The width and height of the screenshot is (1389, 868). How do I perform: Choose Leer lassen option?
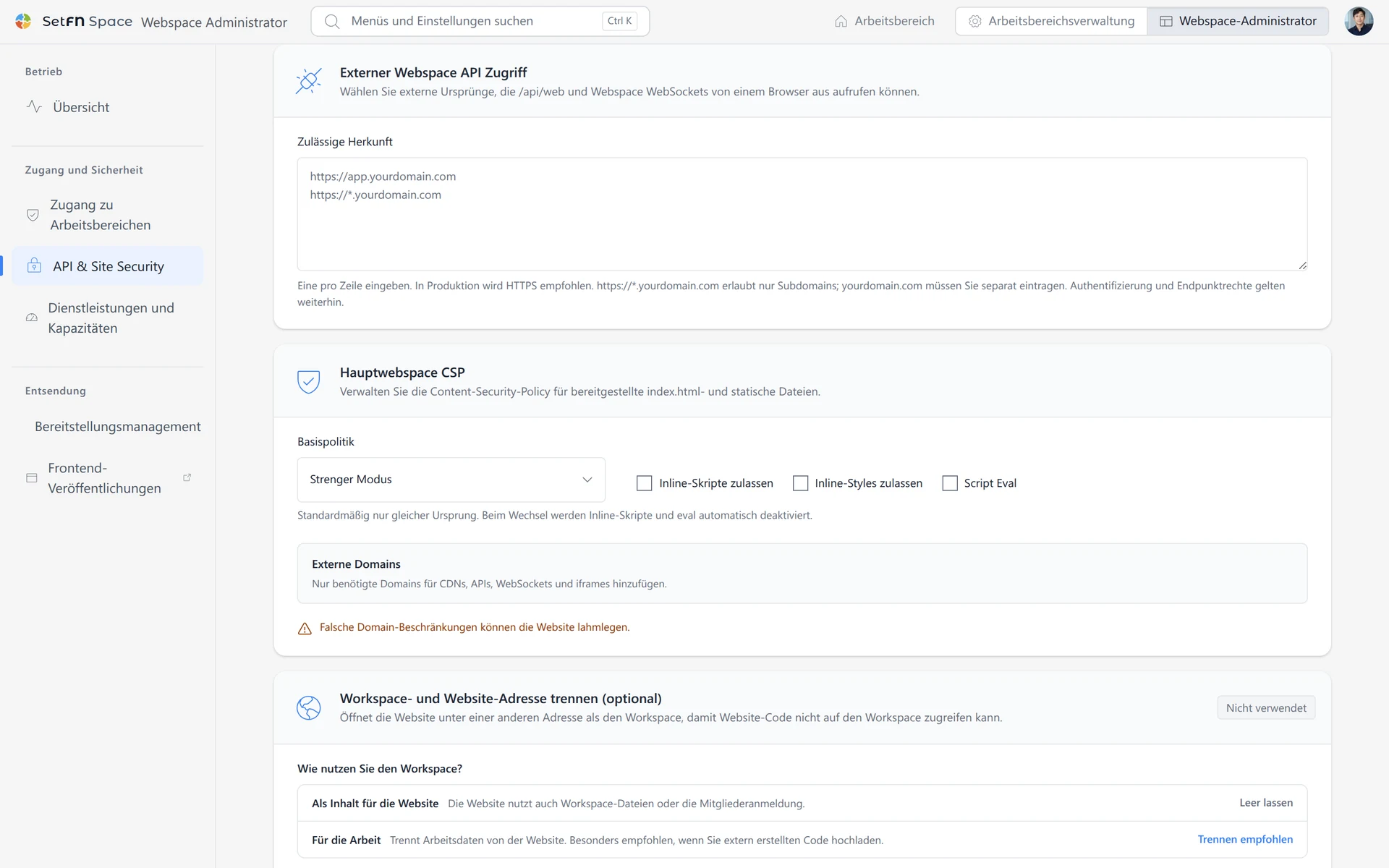click(x=1265, y=803)
